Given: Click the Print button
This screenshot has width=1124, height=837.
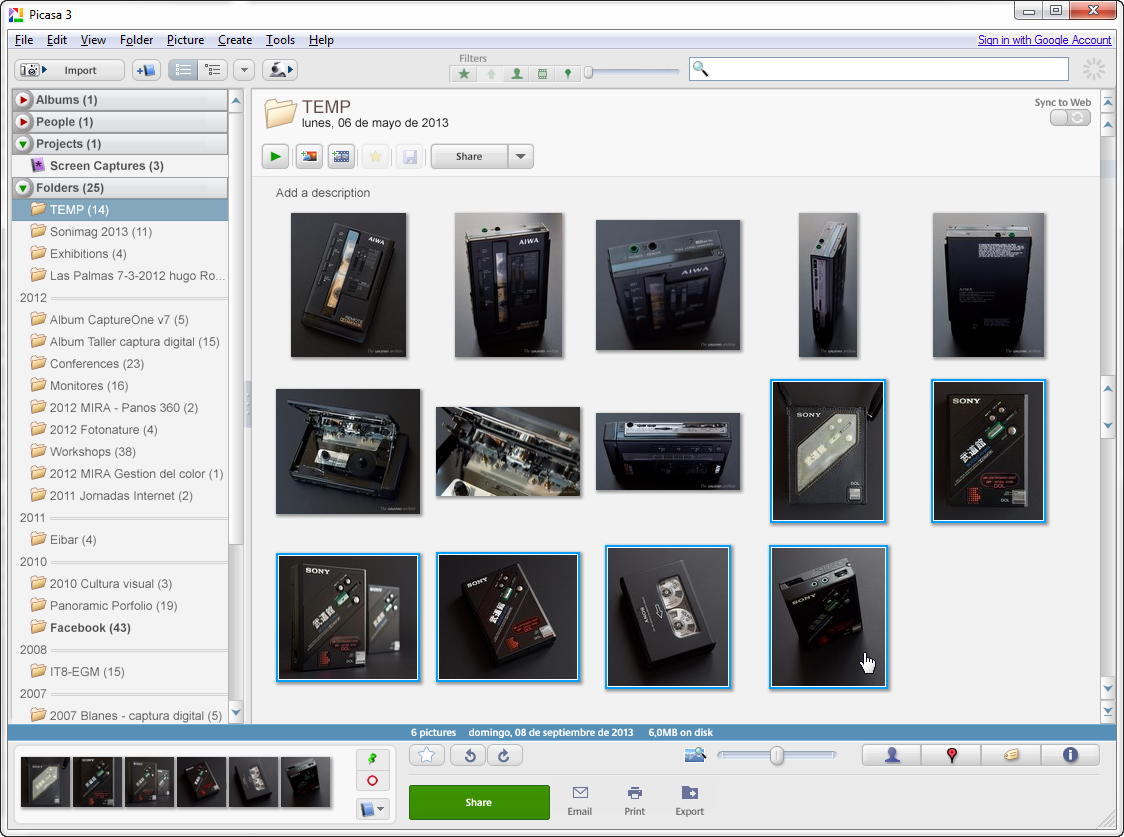Looking at the screenshot, I should pyautogui.click(x=634, y=800).
